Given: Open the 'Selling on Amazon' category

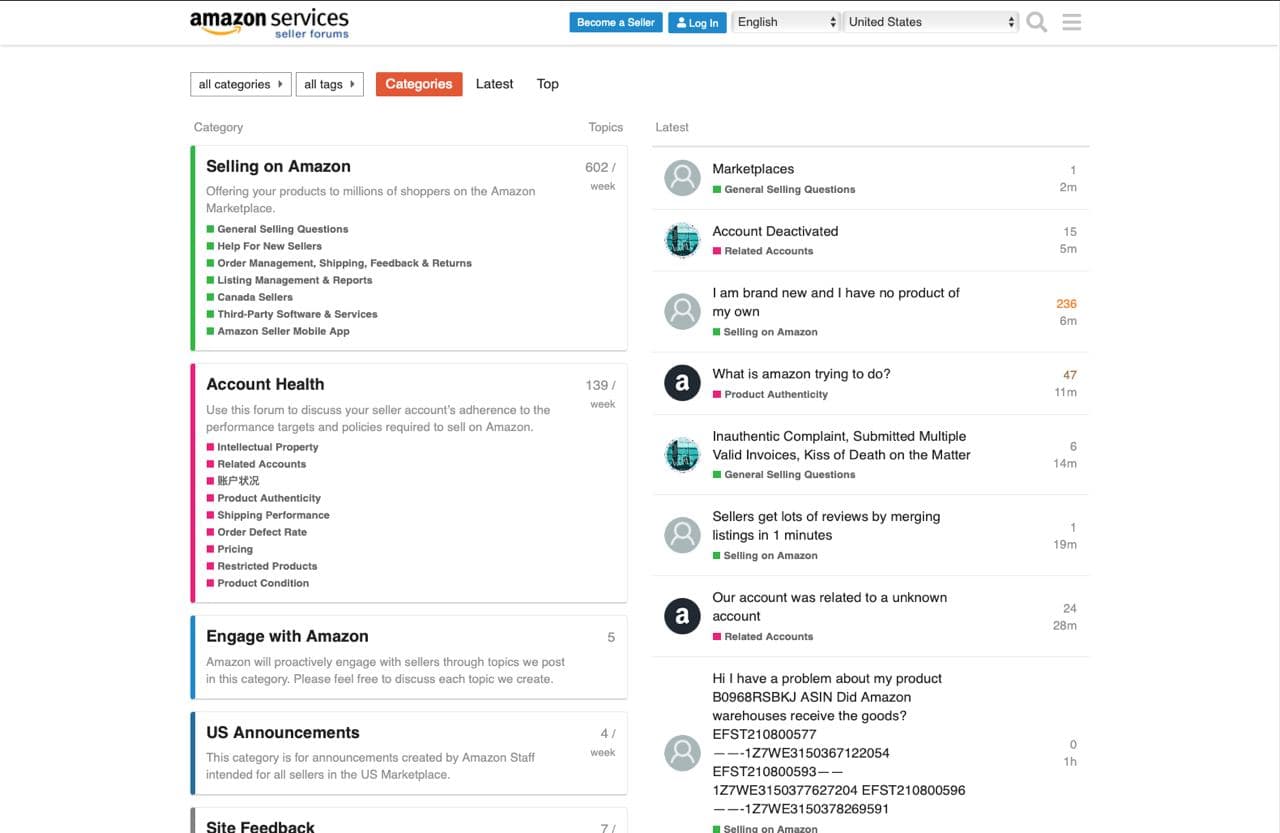Looking at the screenshot, I should 278,166.
